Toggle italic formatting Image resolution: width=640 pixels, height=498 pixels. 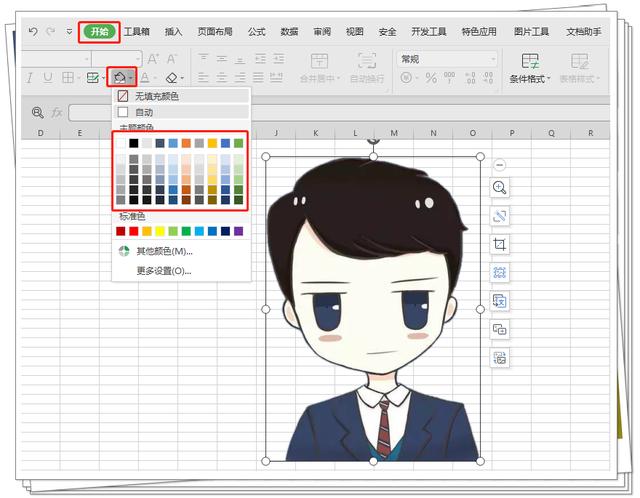coord(29,78)
